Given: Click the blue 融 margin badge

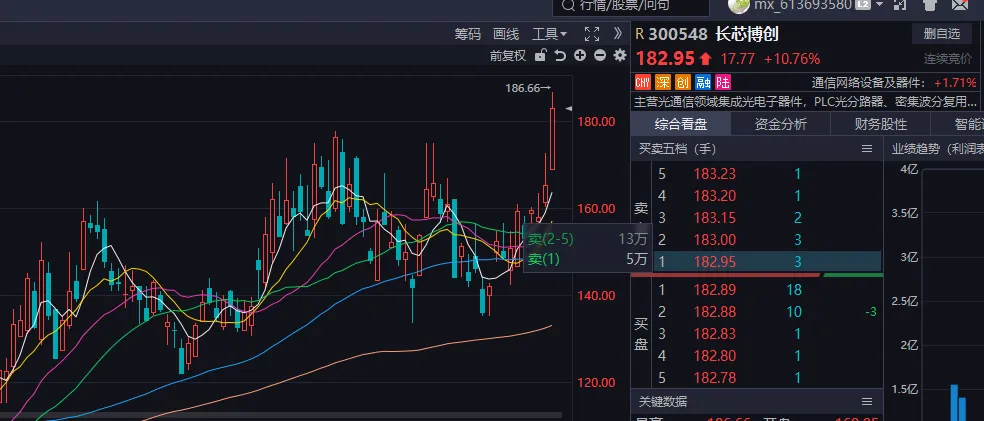Looking at the screenshot, I should coord(703,82).
